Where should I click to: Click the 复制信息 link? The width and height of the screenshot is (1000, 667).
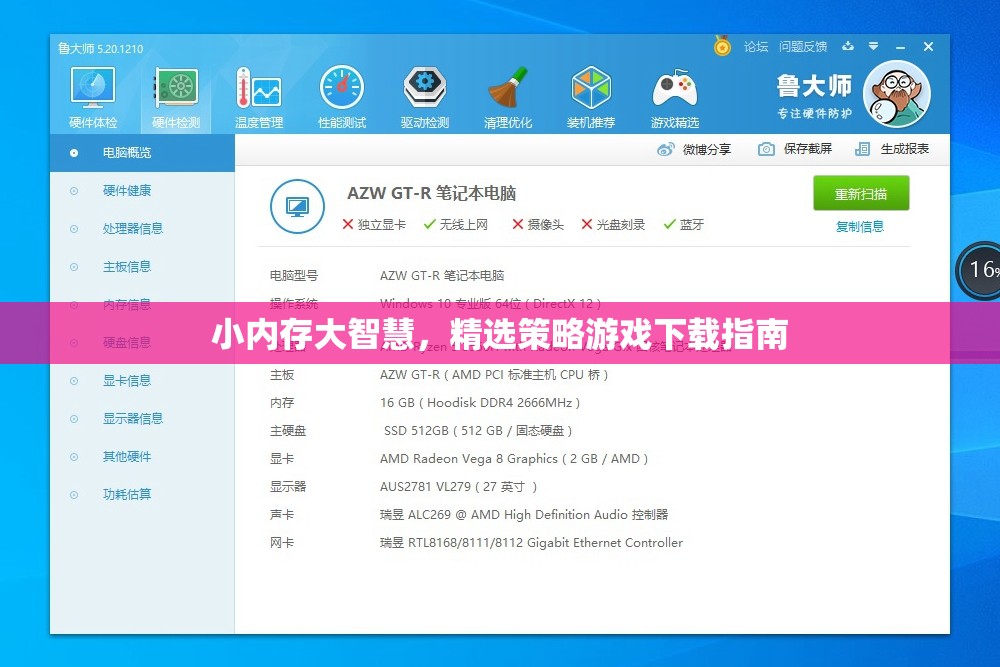coord(860,226)
